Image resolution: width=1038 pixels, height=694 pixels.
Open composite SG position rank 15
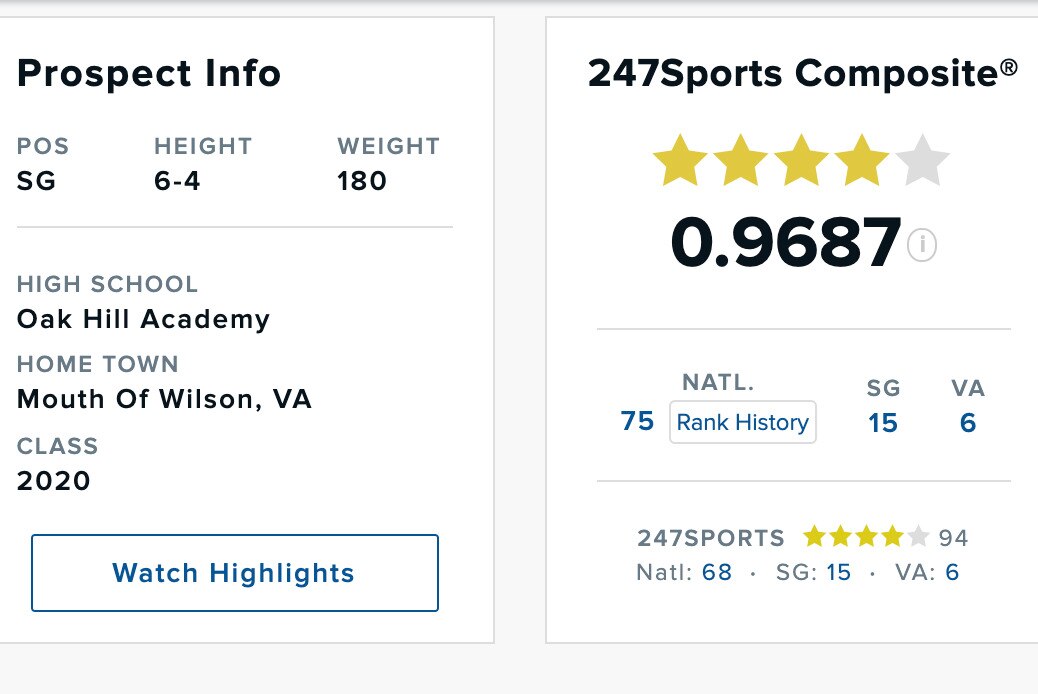click(883, 422)
